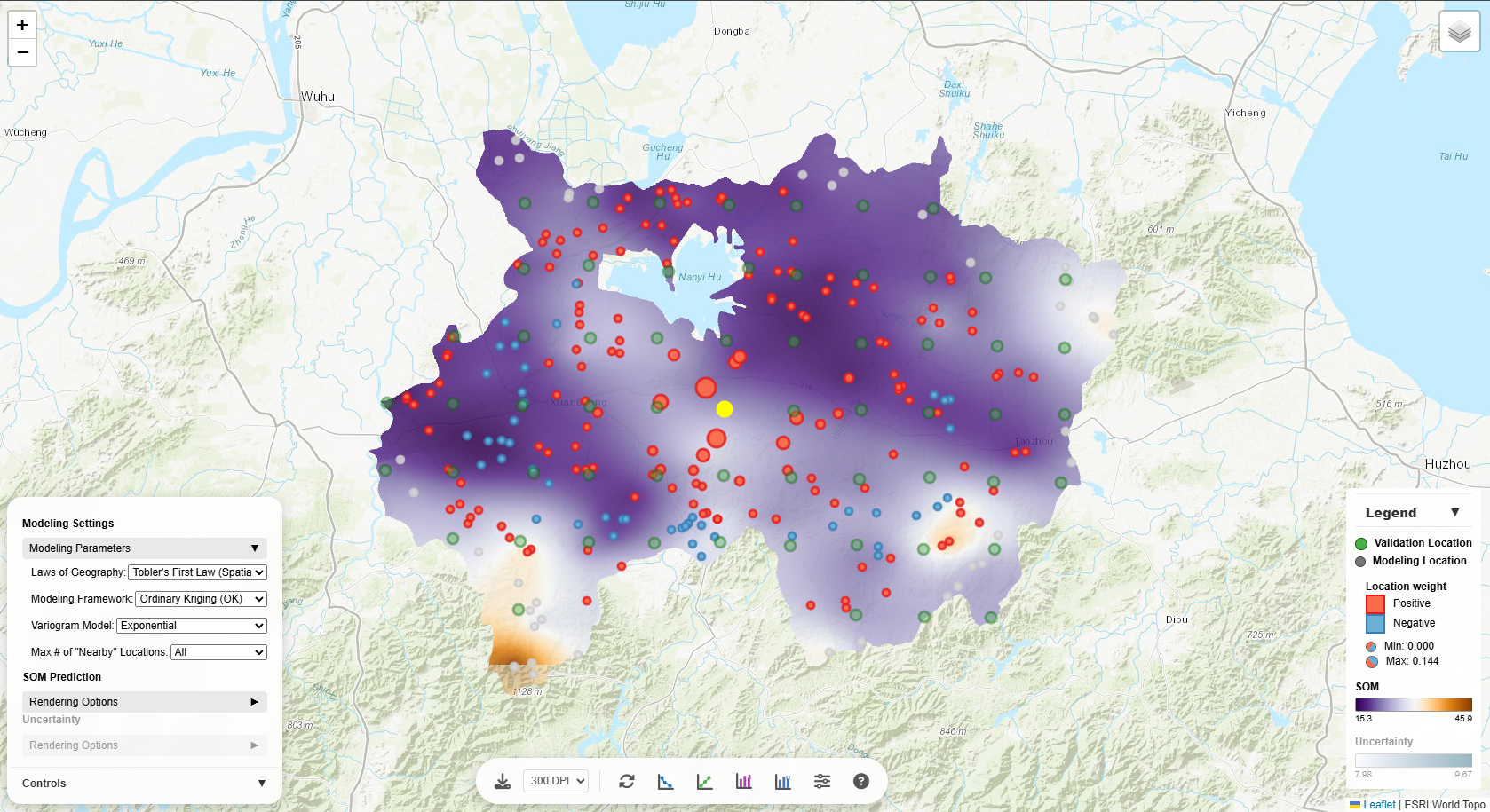The height and width of the screenshot is (812, 1490).
Task: Click the Nanyi Hu lake label
Action: coord(700,277)
